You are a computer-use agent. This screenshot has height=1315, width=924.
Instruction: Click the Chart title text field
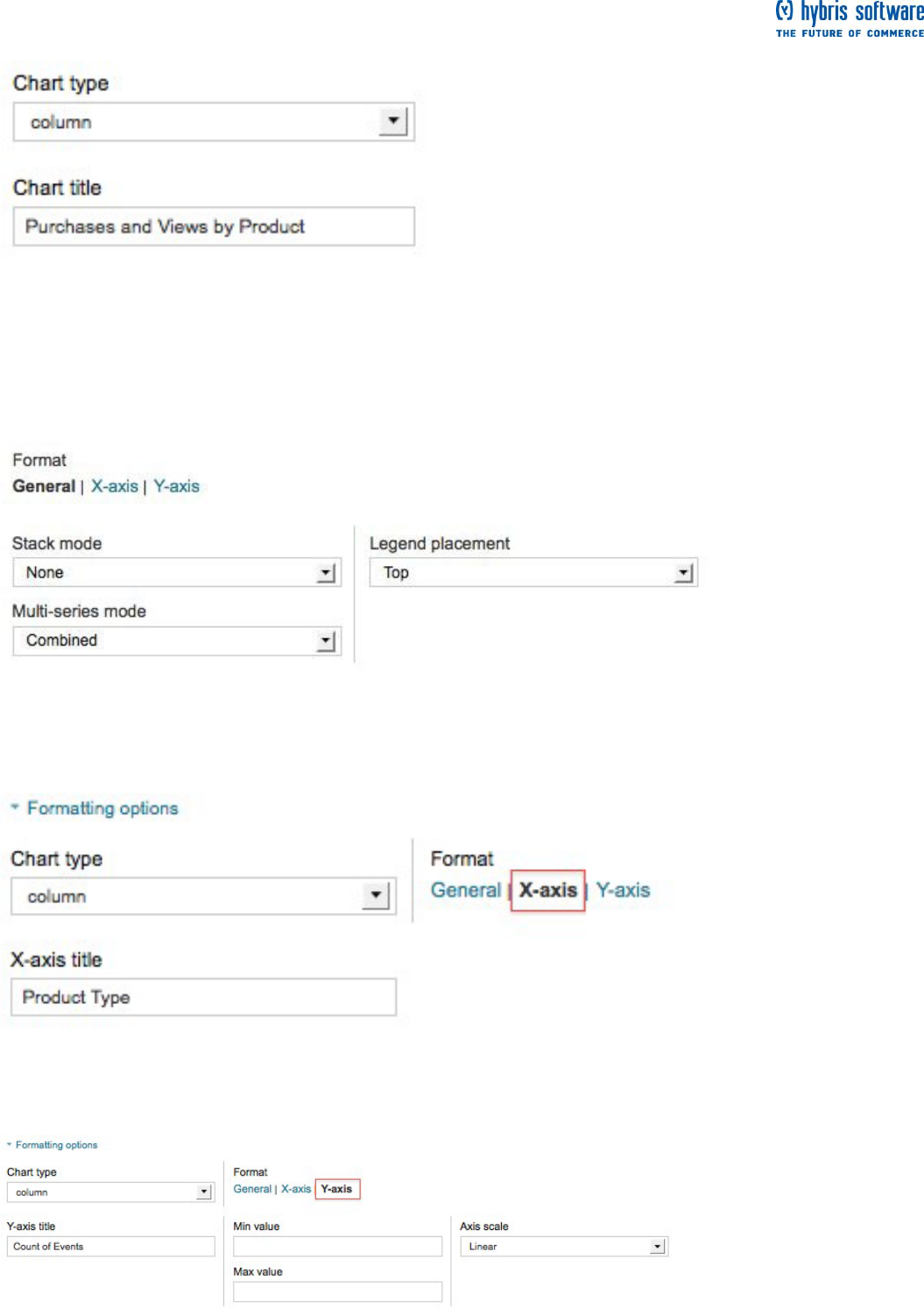(214, 227)
